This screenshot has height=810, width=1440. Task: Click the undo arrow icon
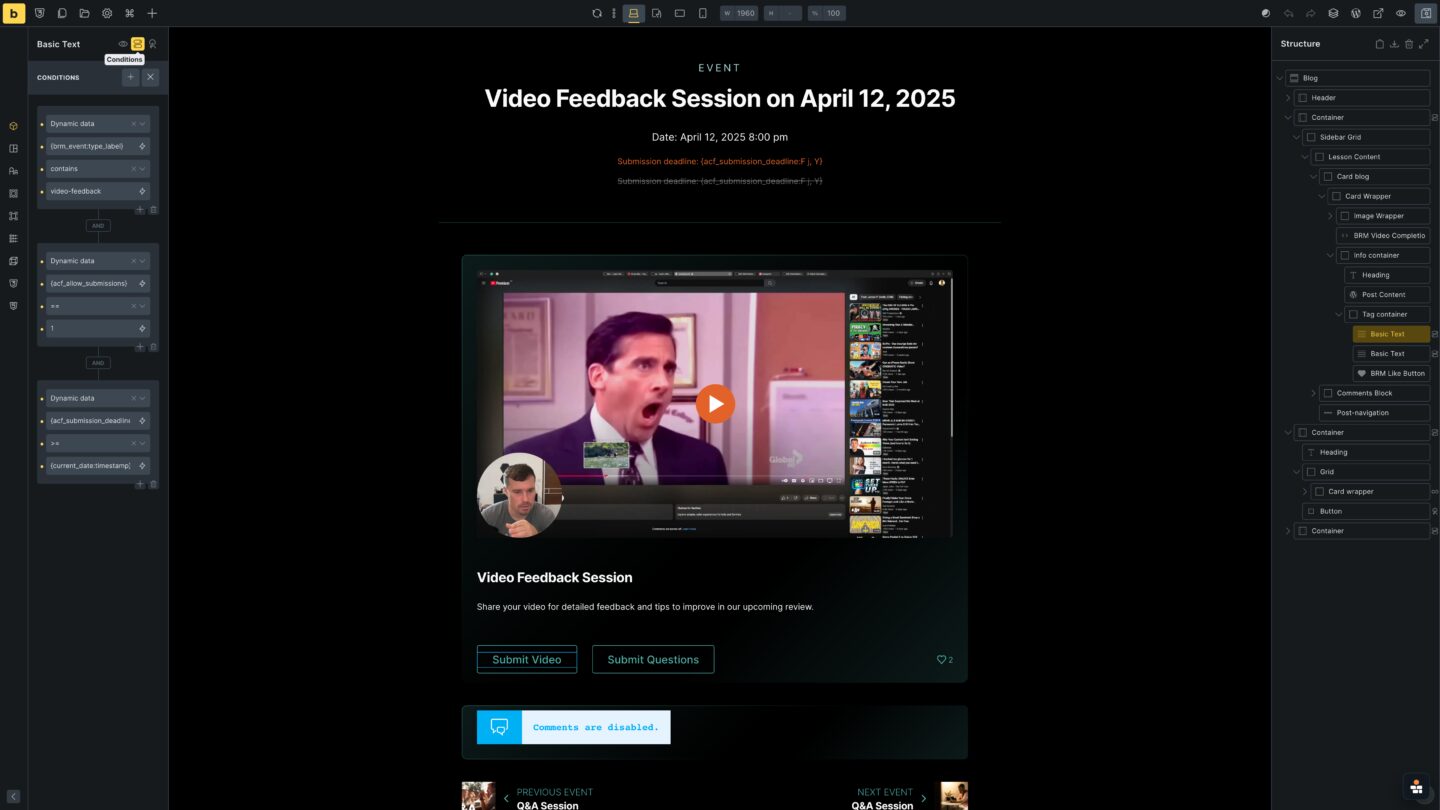point(1288,13)
